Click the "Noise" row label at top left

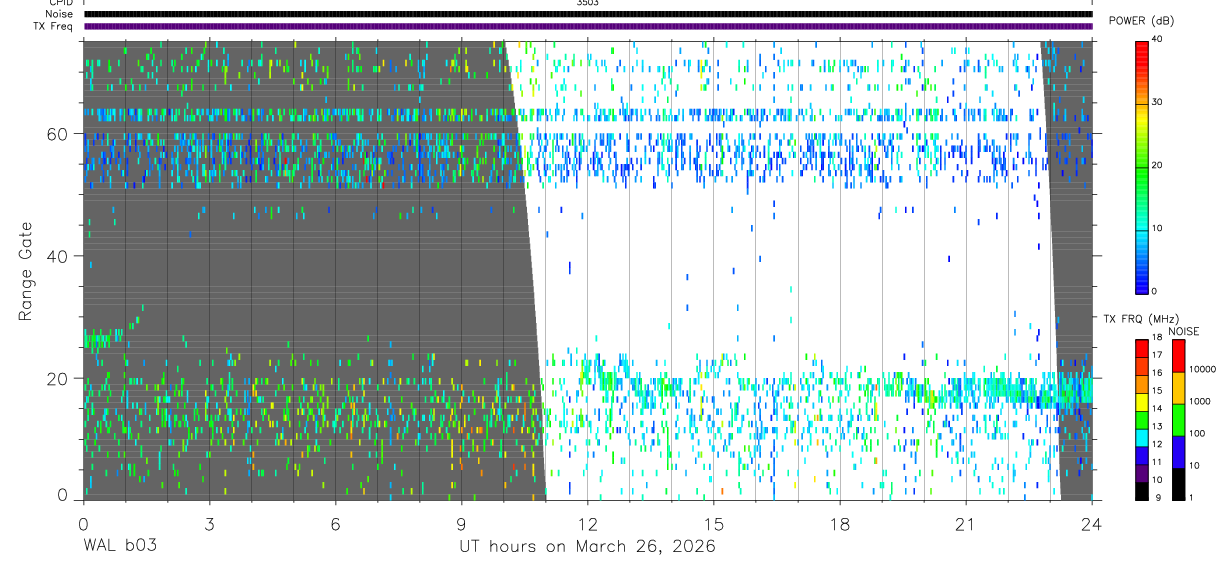58,14
